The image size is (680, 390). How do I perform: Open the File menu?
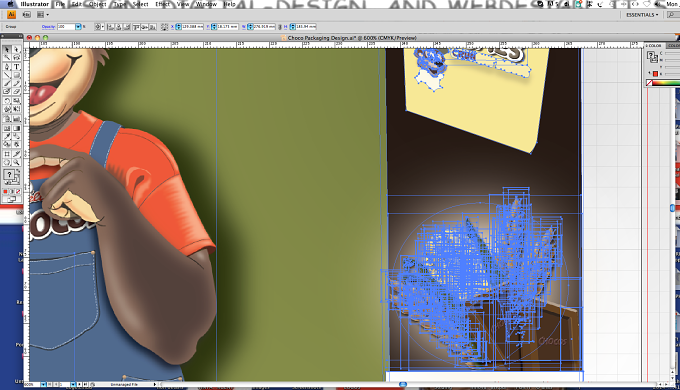(x=60, y=4)
